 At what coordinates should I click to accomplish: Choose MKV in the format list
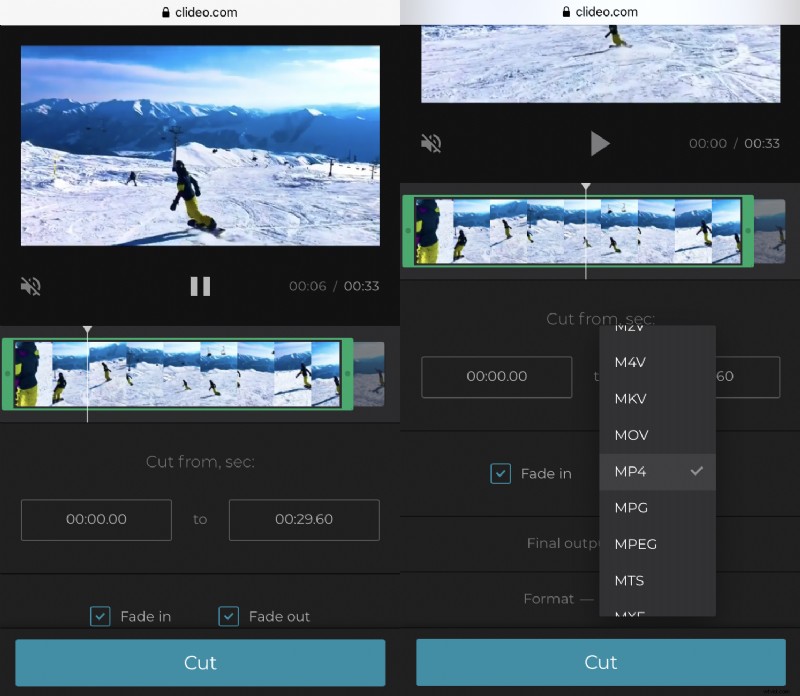[x=630, y=399]
